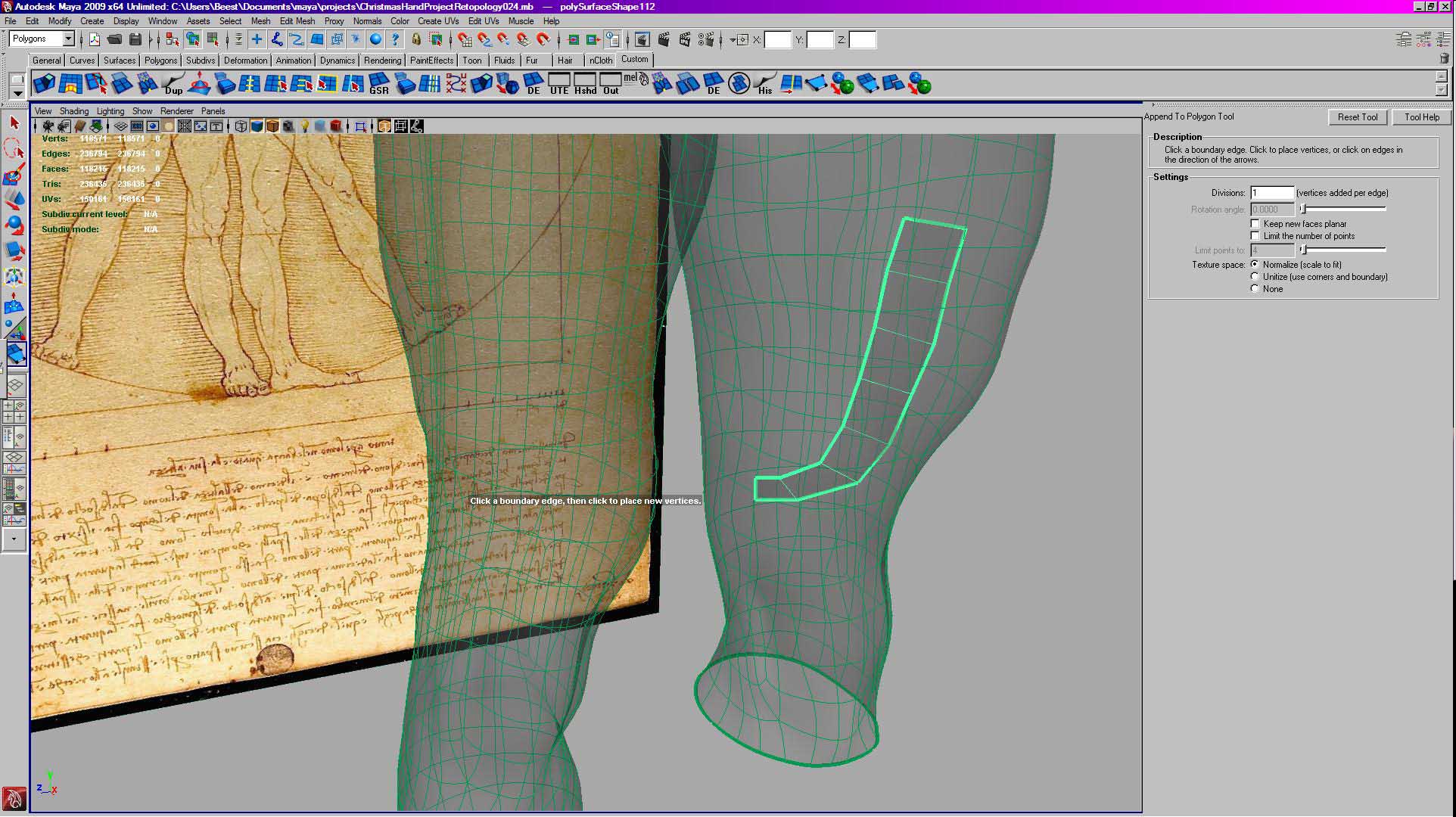Select the arrow Select tool in toolbox
The width and height of the screenshot is (1456, 817).
14,123
